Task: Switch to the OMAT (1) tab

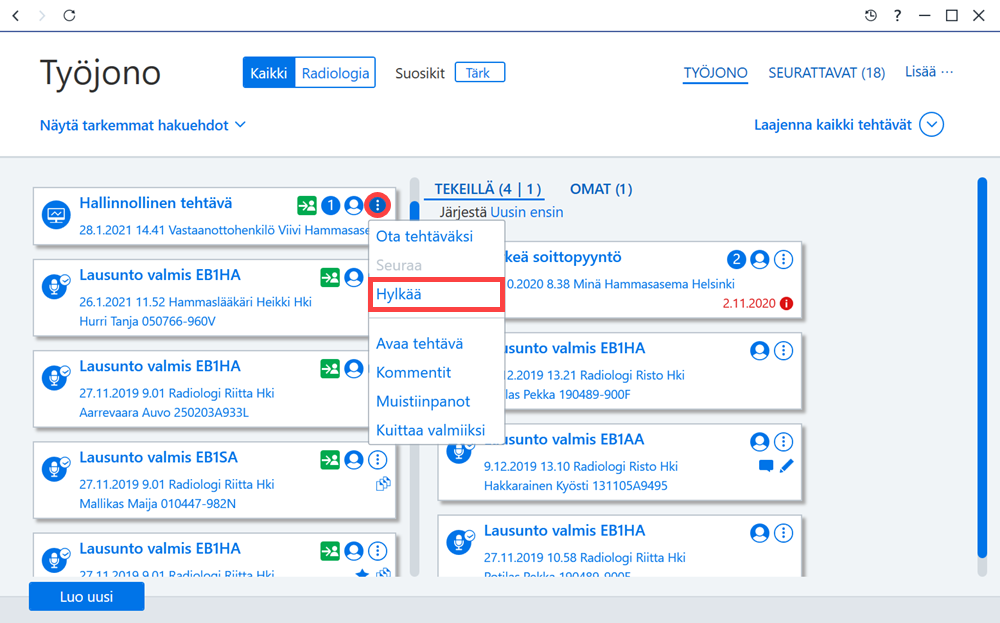Action: 601,189
